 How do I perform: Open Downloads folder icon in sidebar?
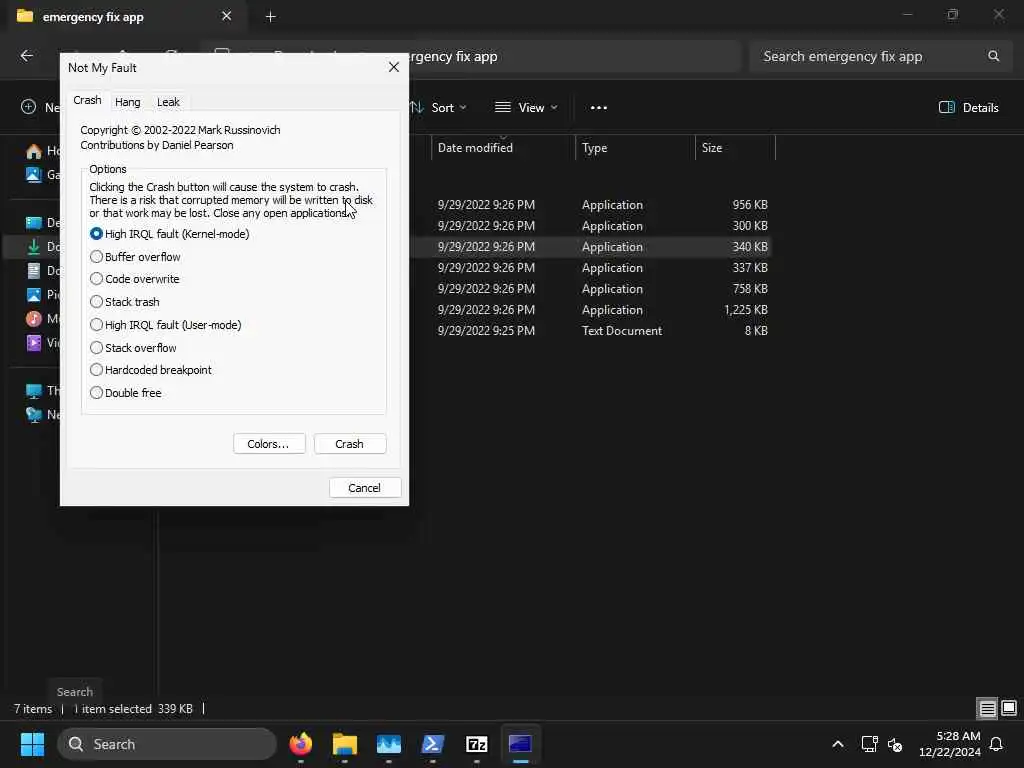[x=33, y=247]
